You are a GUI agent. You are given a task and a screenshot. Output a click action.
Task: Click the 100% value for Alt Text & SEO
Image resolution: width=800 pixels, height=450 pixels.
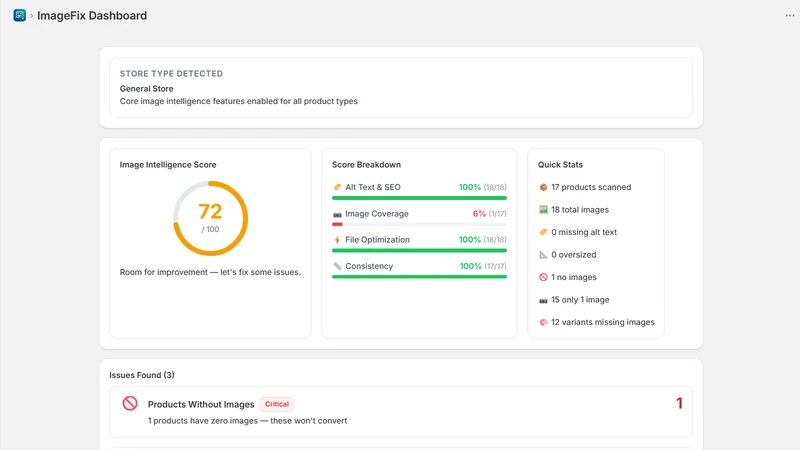coord(469,187)
